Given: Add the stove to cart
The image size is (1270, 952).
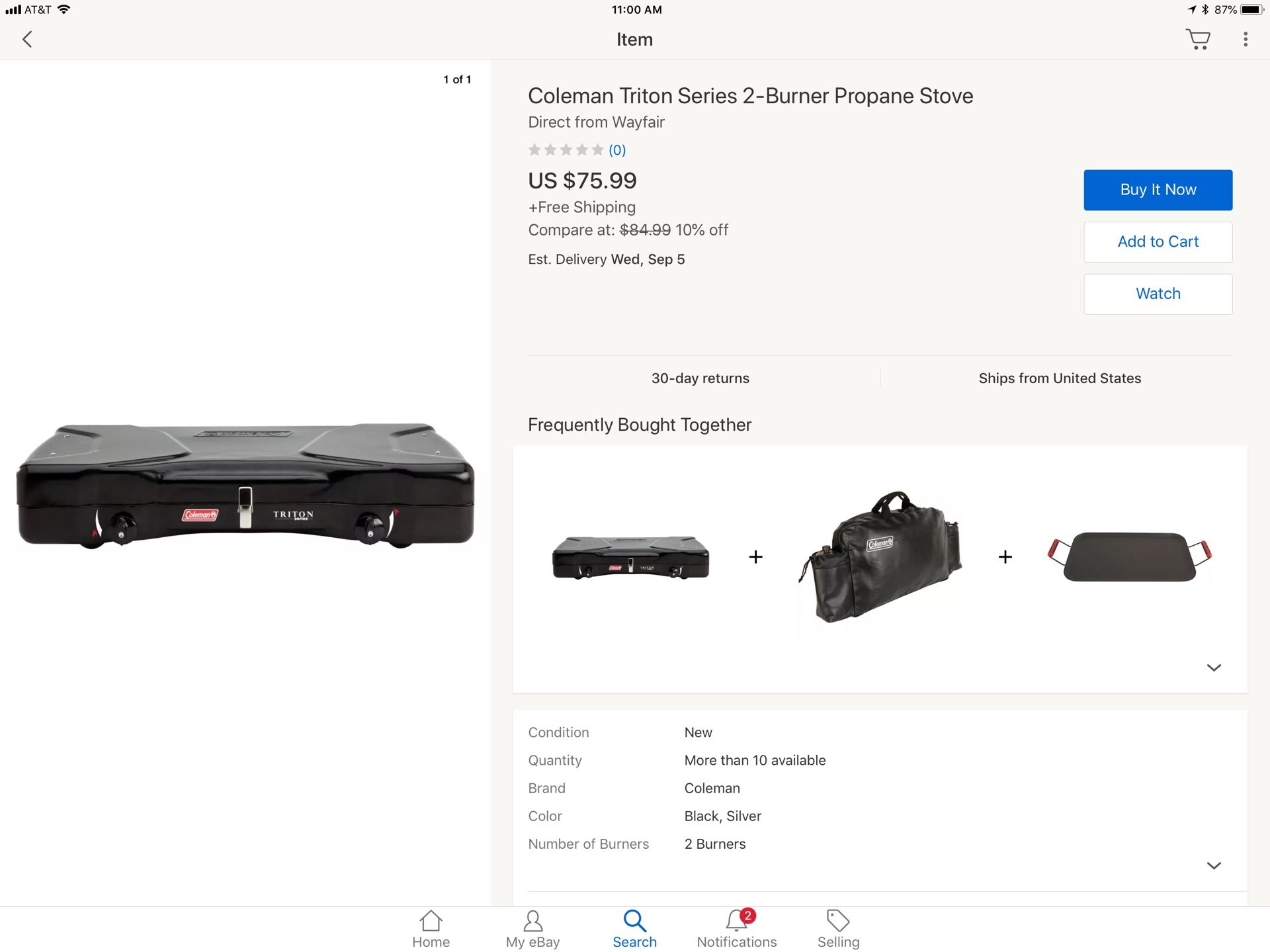Looking at the screenshot, I should point(1158,242).
